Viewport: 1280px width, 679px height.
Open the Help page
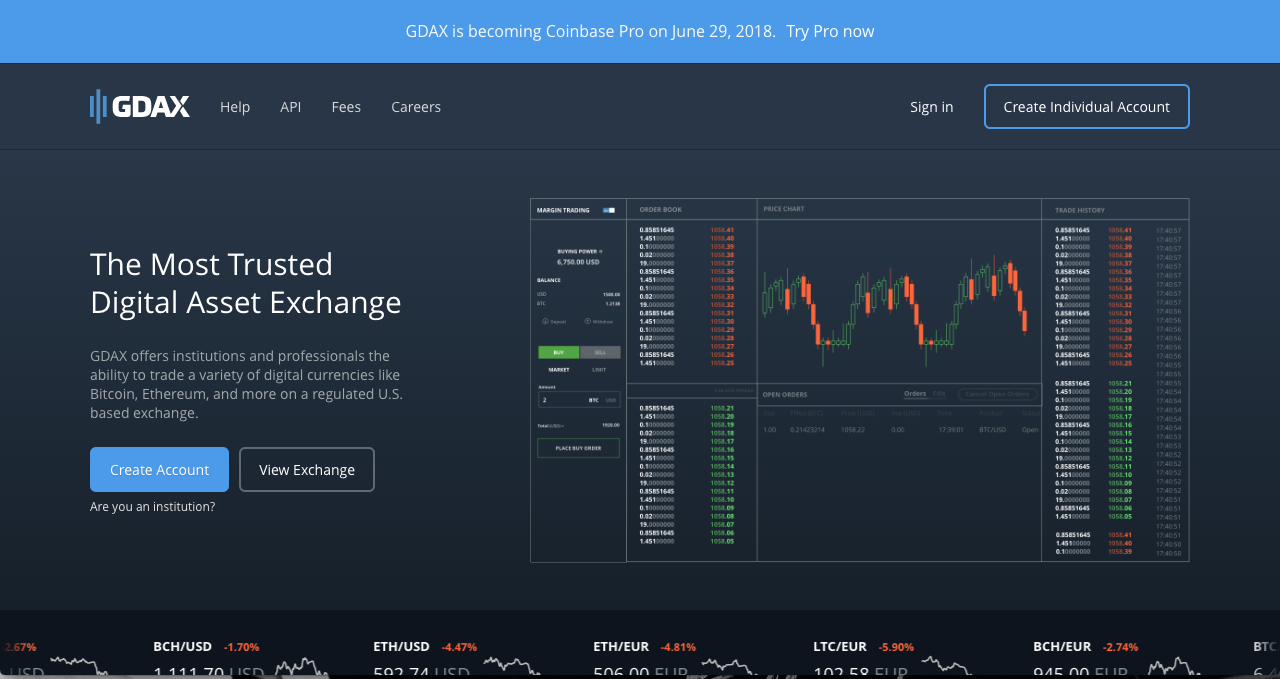(235, 107)
